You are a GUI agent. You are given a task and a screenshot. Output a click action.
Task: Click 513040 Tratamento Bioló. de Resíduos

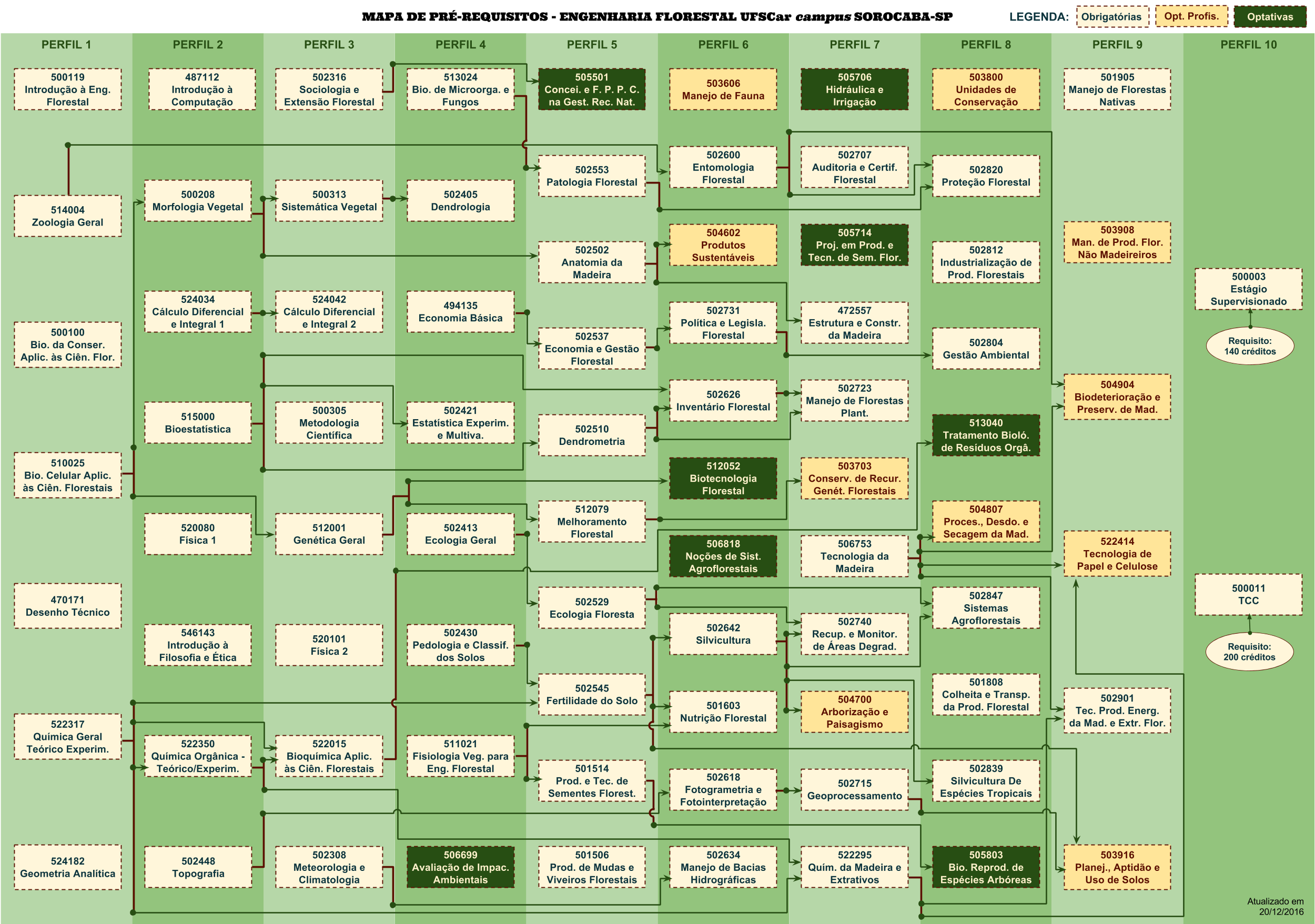(986, 435)
